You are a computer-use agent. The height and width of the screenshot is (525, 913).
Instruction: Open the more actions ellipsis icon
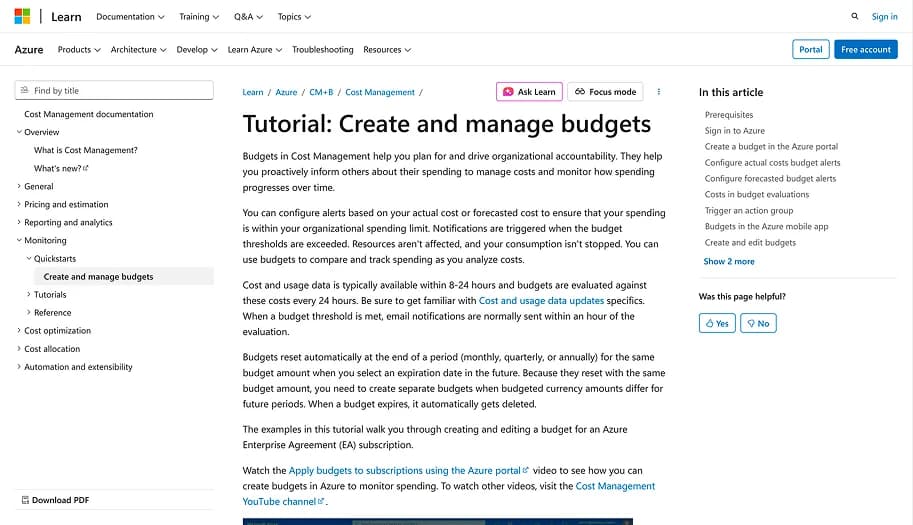[x=659, y=92]
